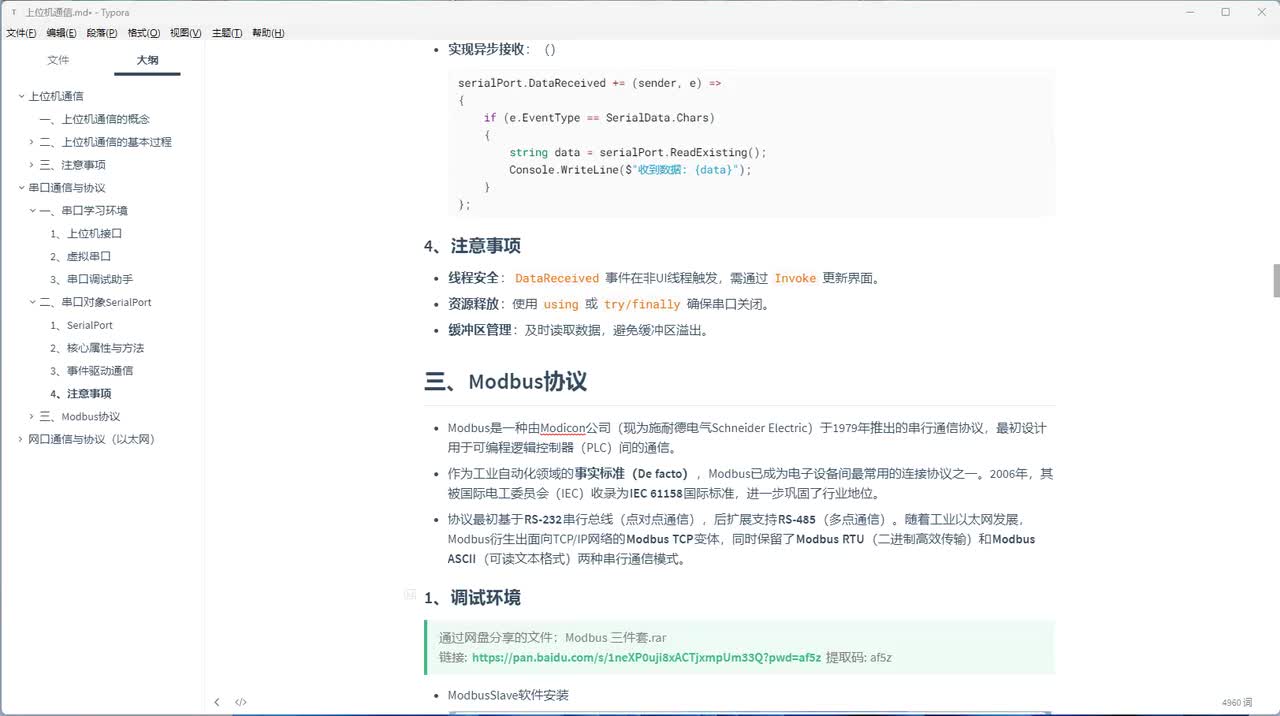This screenshot has height=716, width=1280.
Task: Click the 缓冲区管理 bullet label
Action: pyautogui.click(x=480, y=330)
